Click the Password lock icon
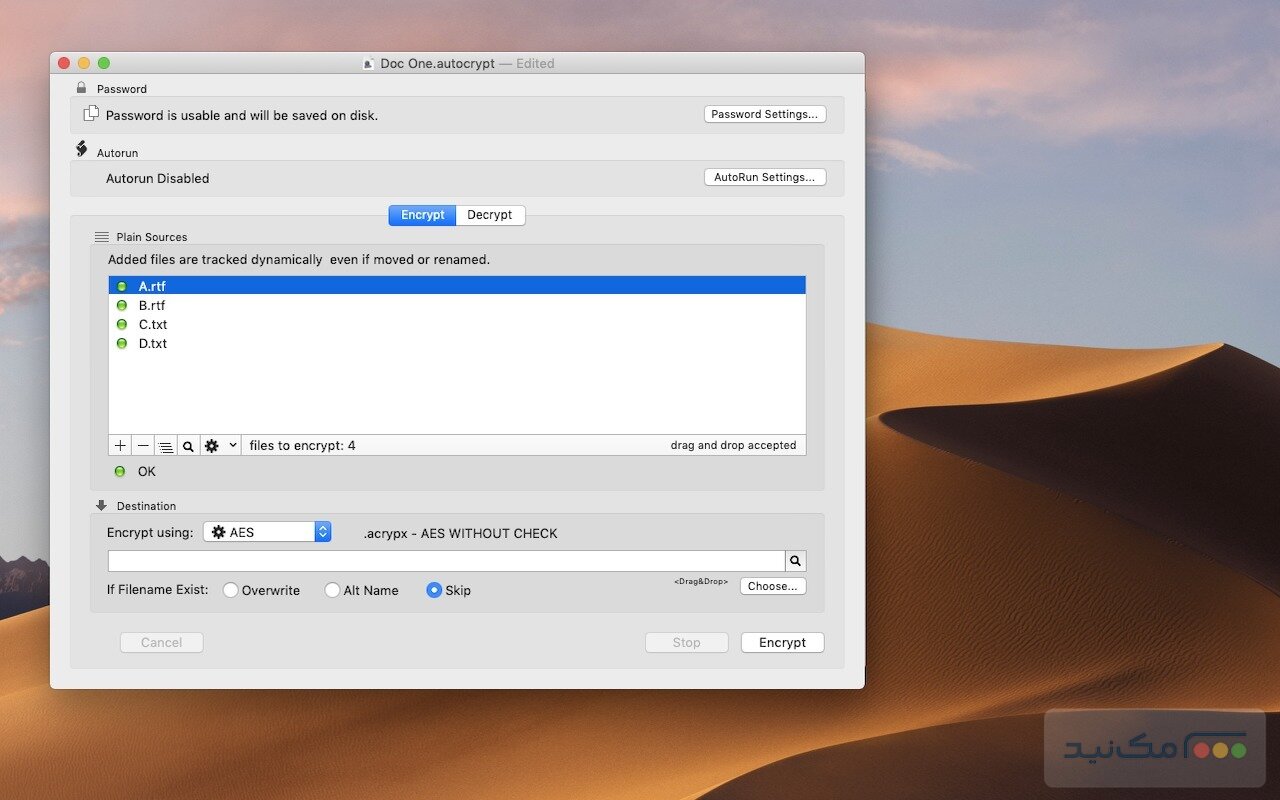 click(82, 87)
